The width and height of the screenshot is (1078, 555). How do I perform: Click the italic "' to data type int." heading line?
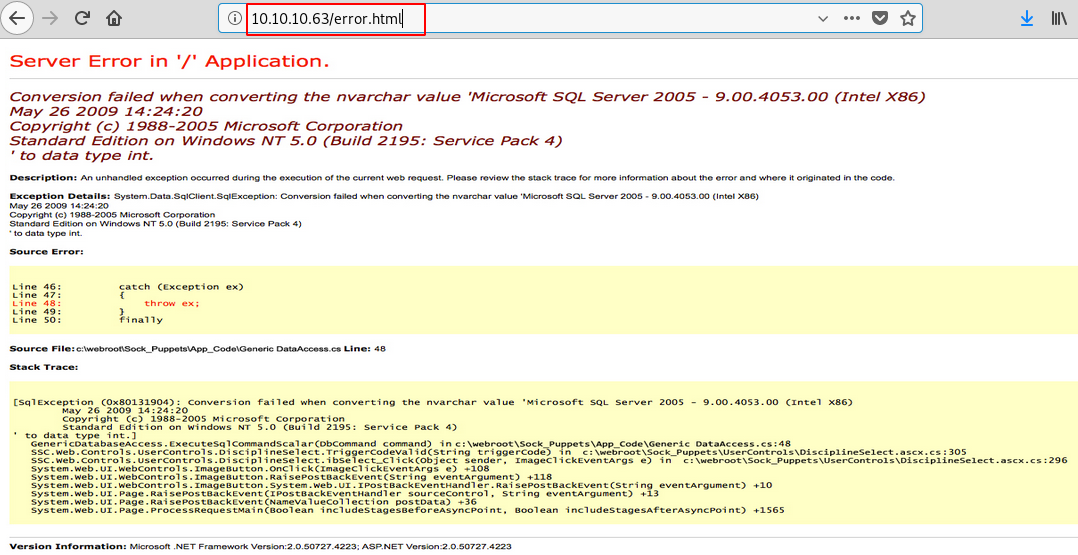(x=82, y=156)
